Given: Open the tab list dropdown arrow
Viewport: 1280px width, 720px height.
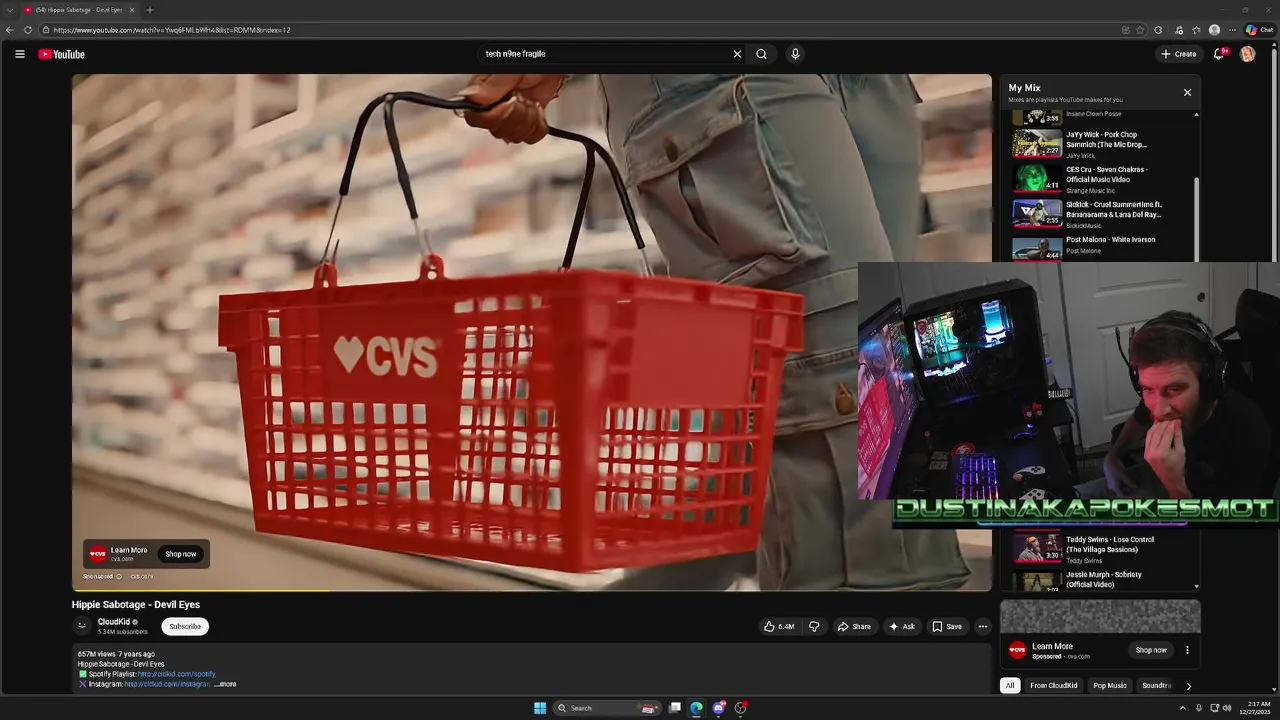Looking at the screenshot, I should pyautogui.click(x=10, y=10).
